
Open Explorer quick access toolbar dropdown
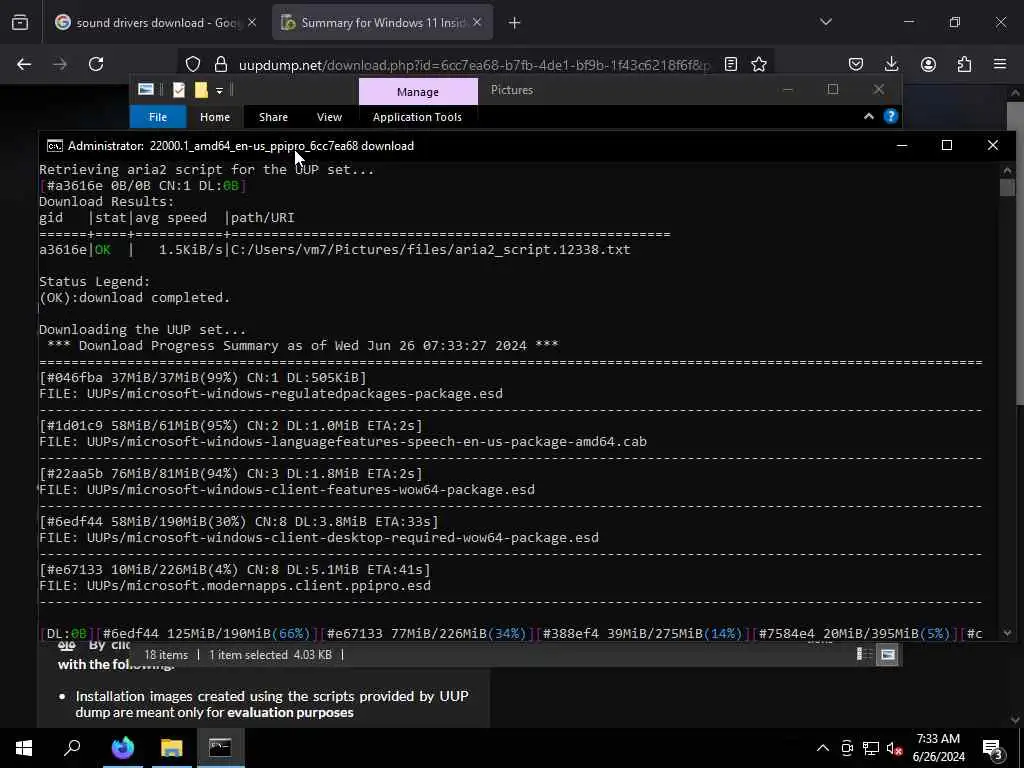219,90
